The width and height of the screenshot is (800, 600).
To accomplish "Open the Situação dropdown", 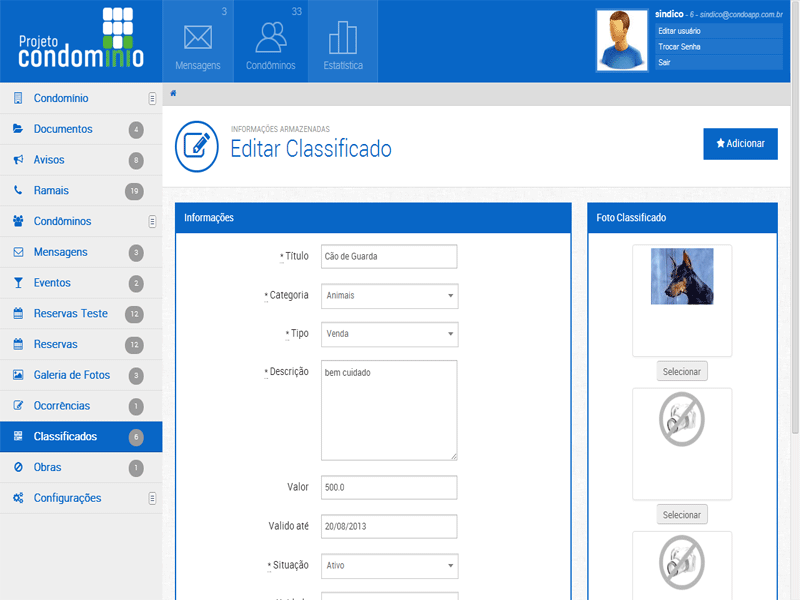I will click(x=389, y=566).
